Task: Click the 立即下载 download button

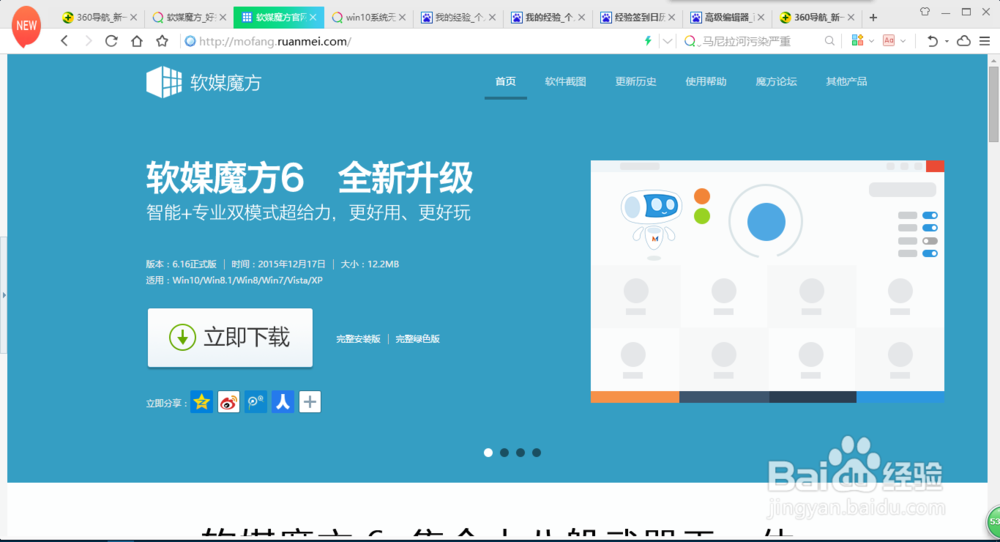Action: coord(230,337)
